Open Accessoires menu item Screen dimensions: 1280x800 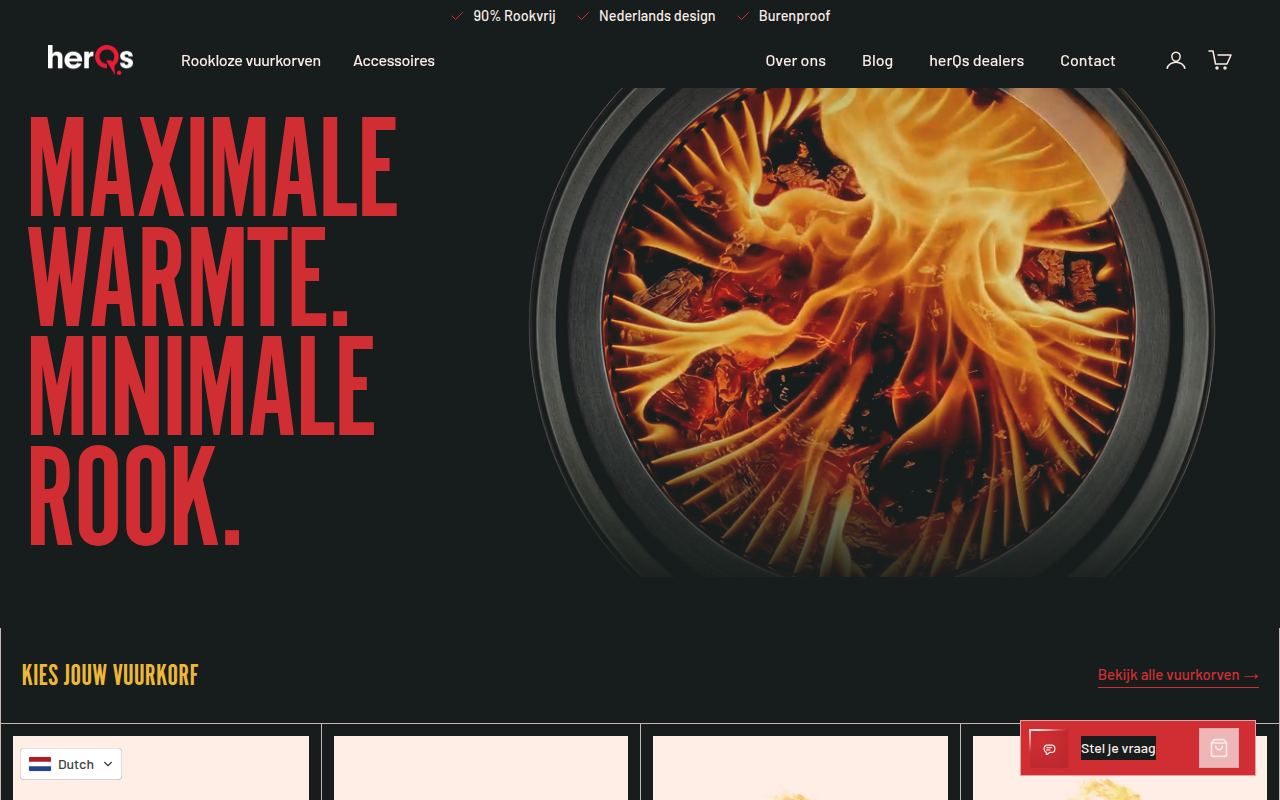(x=394, y=60)
